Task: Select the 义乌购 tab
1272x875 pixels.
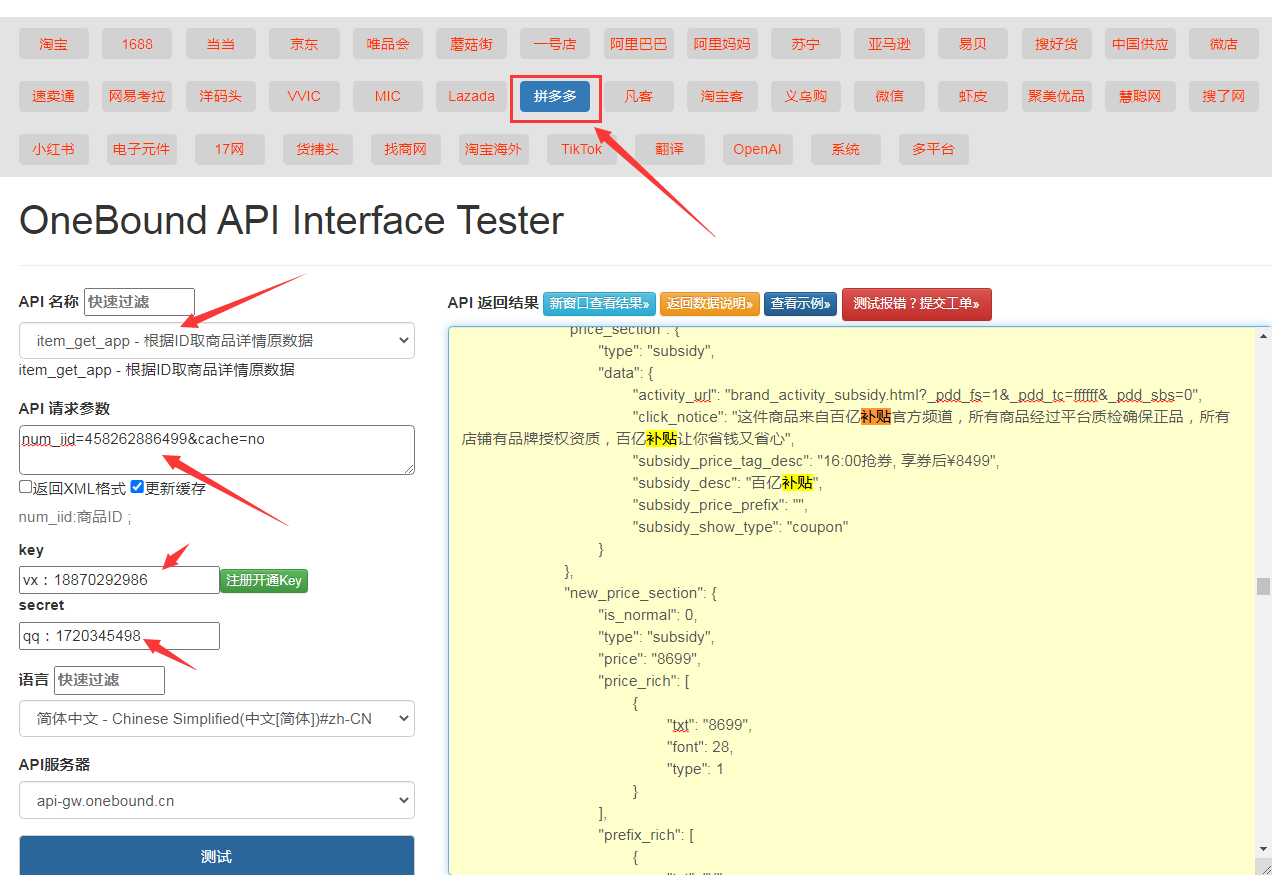Action: [806, 96]
